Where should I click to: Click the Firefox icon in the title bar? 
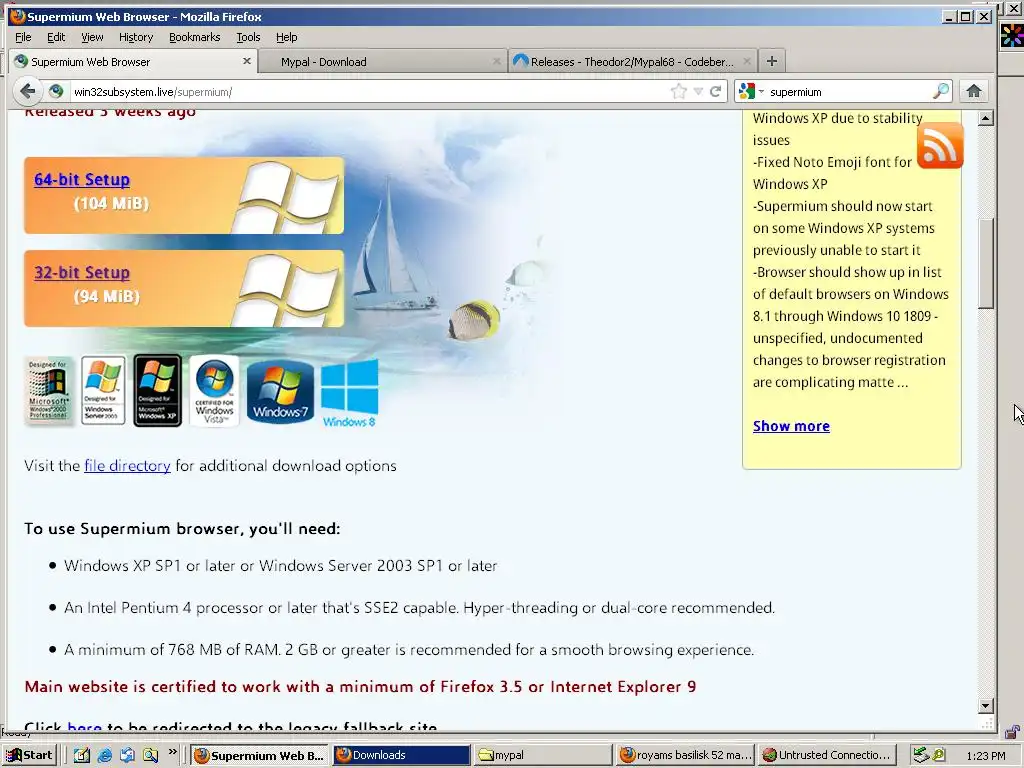click(18, 16)
